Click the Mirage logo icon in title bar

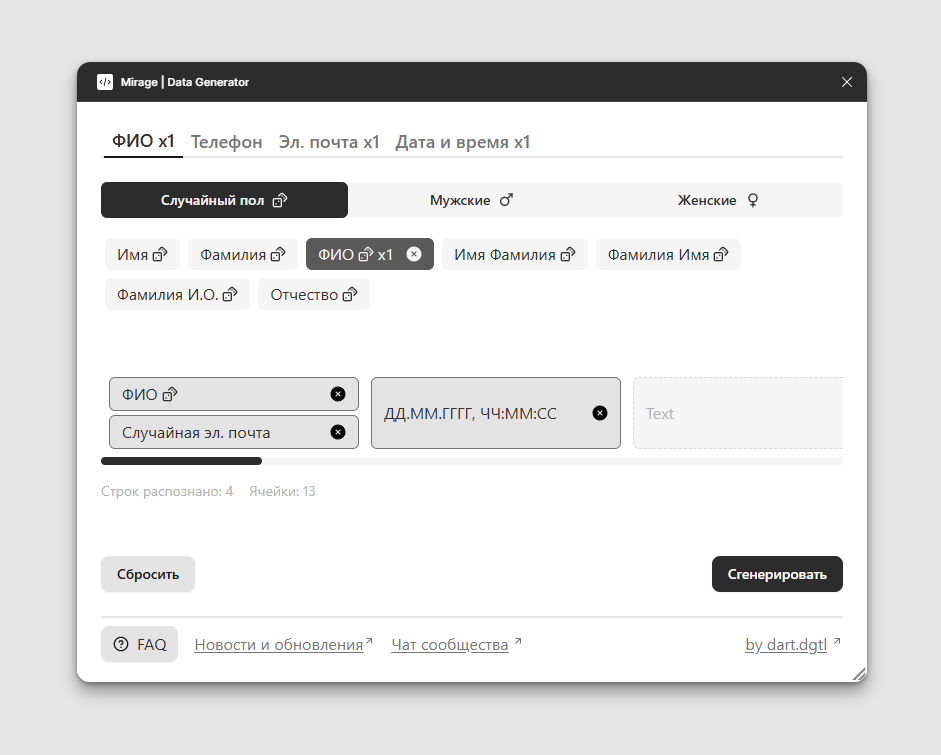[x=105, y=82]
